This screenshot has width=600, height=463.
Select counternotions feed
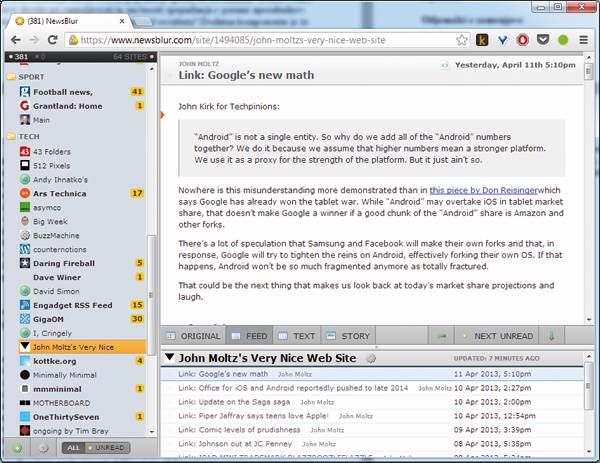82,249
